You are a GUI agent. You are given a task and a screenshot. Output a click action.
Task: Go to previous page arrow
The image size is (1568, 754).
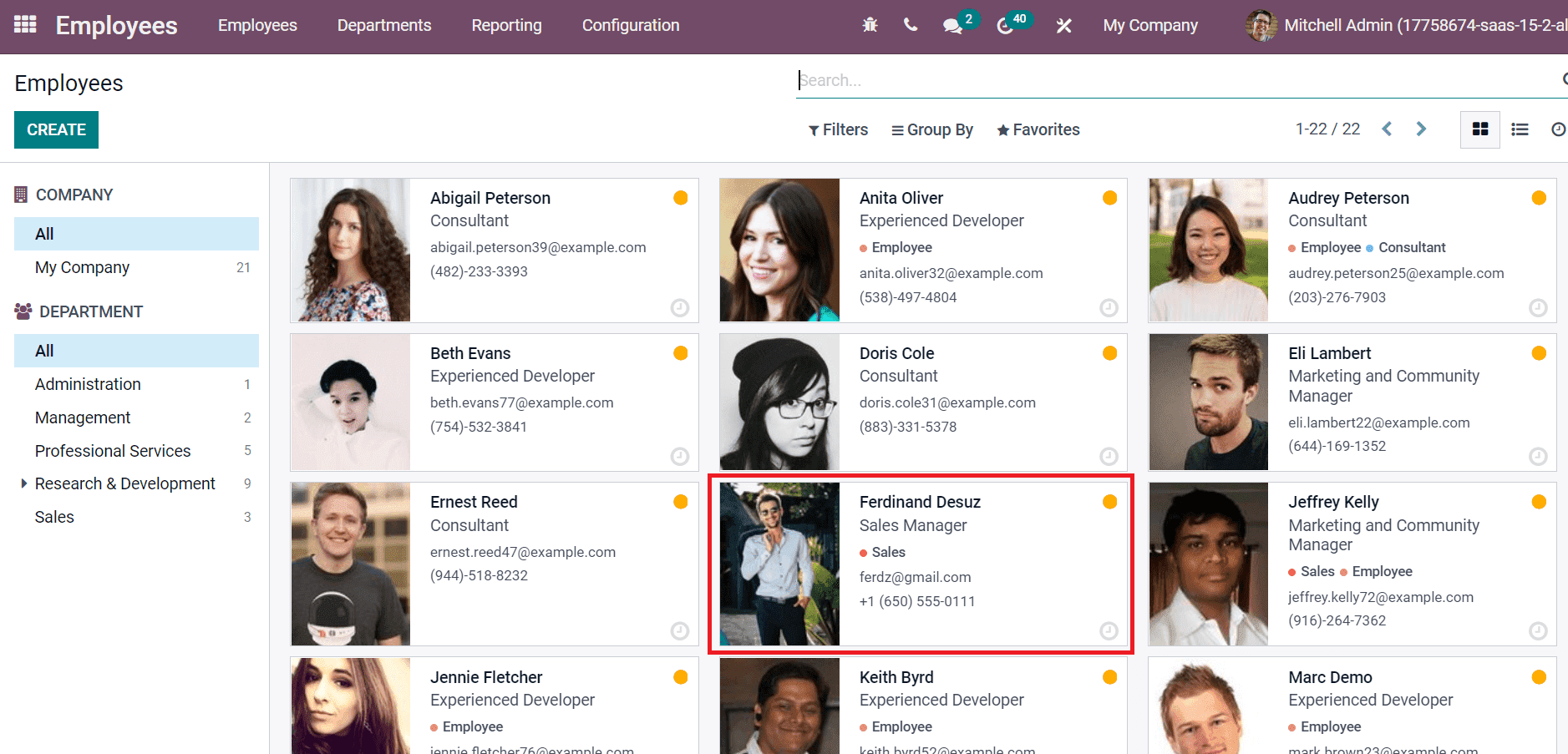(x=1387, y=129)
